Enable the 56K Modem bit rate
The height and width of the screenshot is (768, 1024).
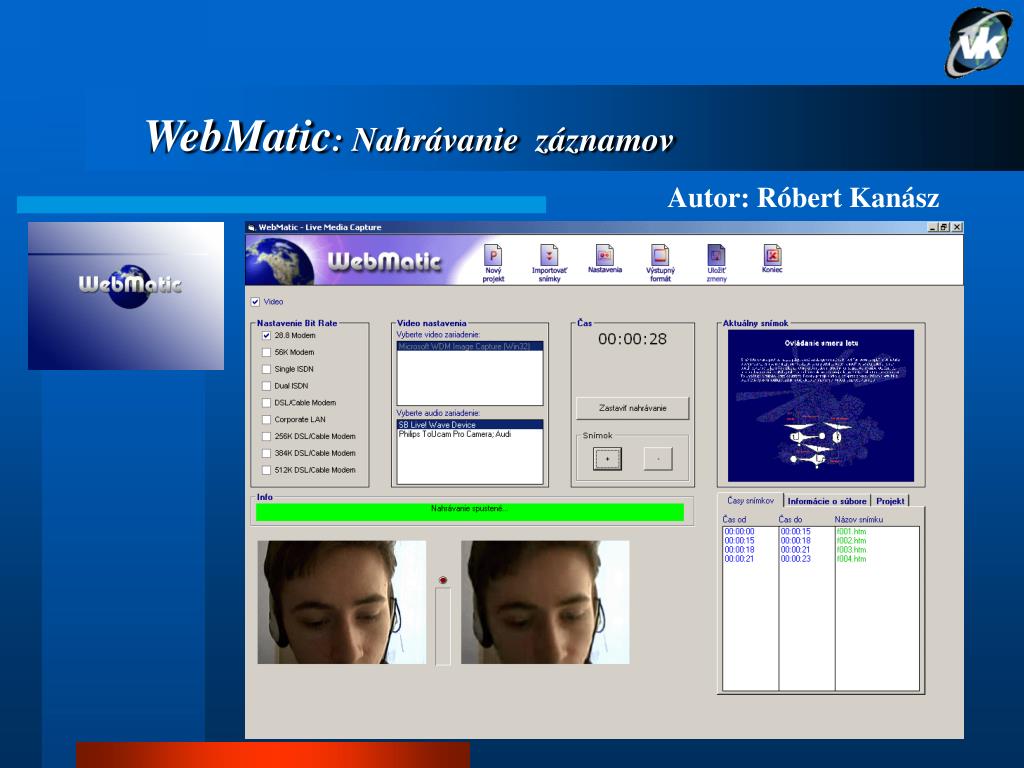pyautogui.click(x=266, y=352)
